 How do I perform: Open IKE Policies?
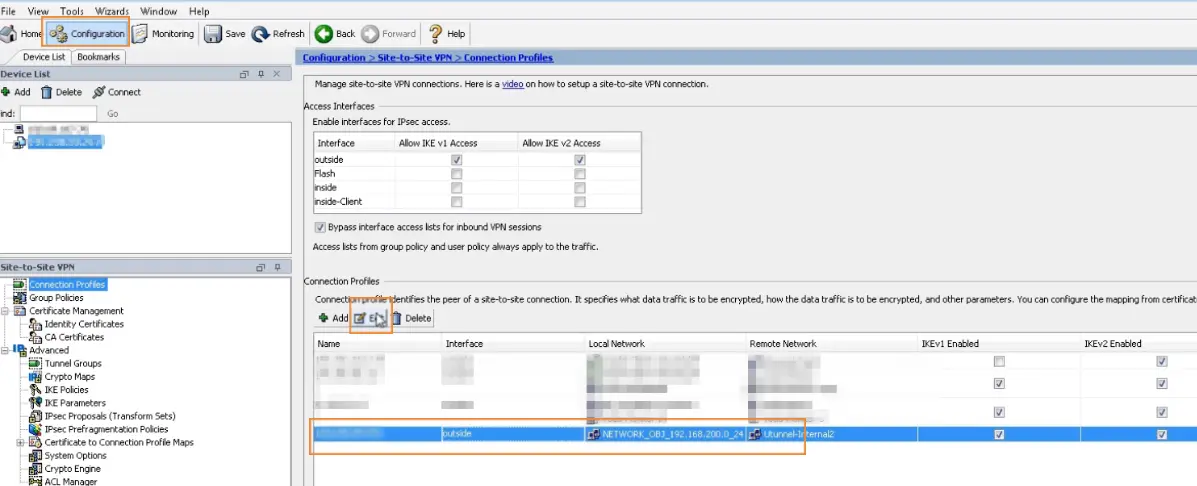[x=68, y=390]
